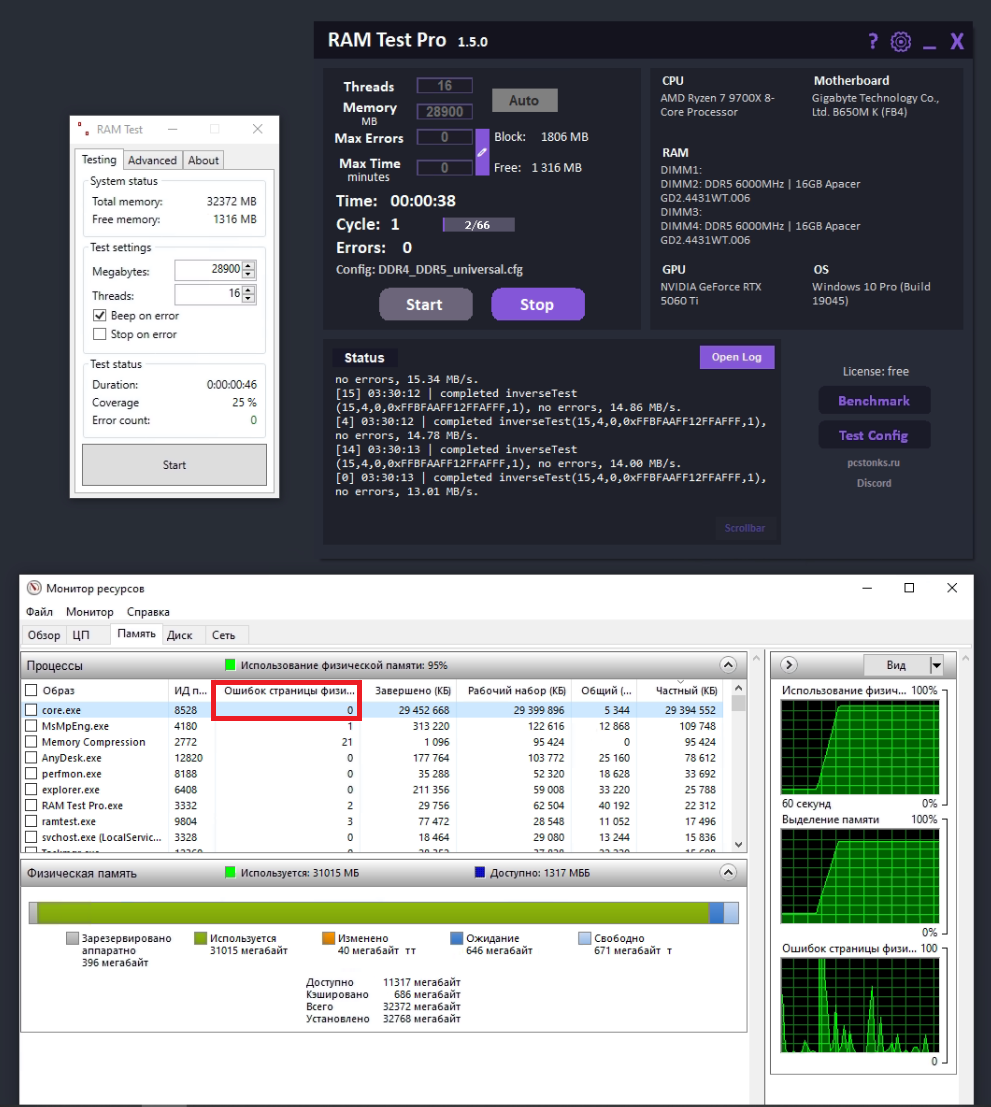
Task: Open the About tab in RAM Test
Action: point(203,160)
